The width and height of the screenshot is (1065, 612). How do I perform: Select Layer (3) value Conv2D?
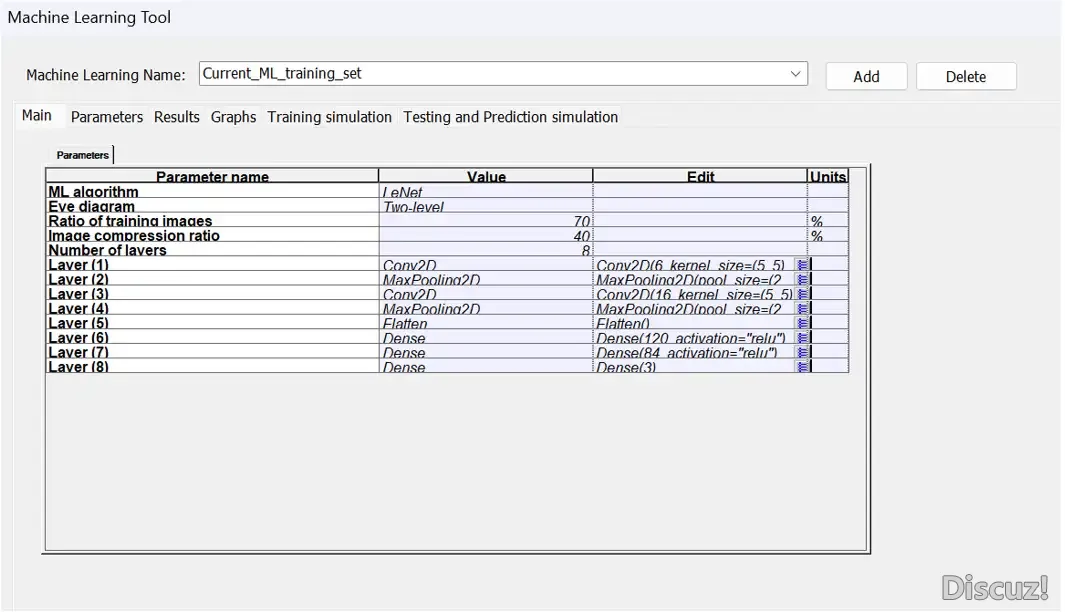486,293
